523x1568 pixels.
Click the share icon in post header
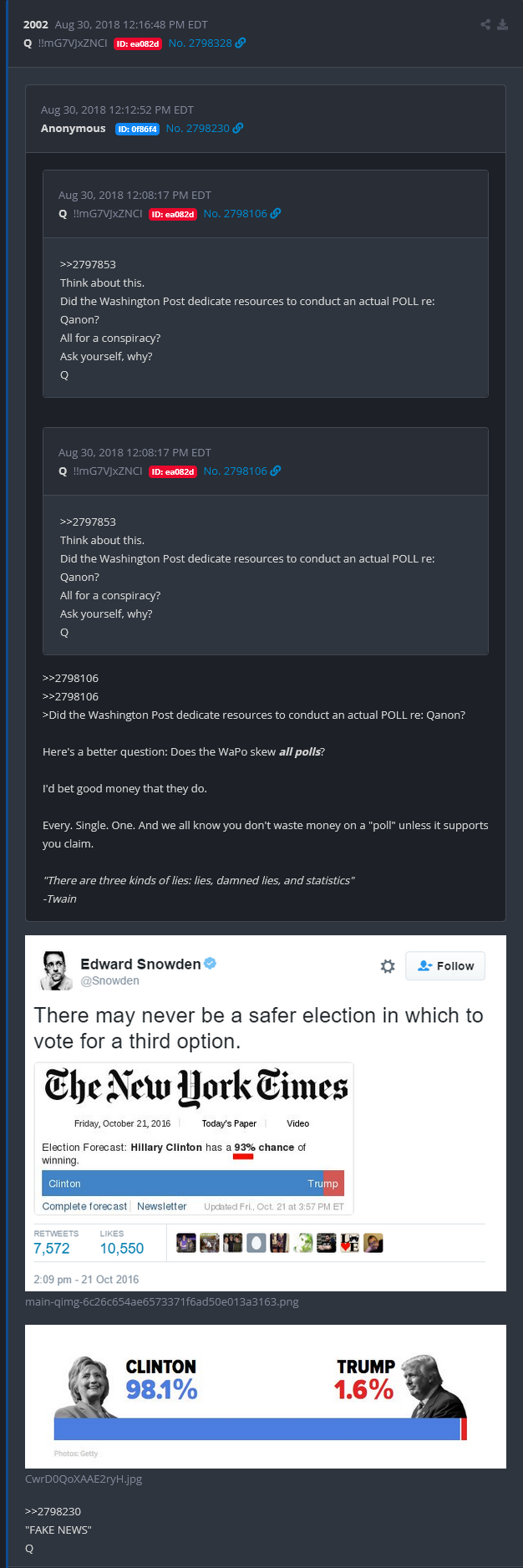485,24
